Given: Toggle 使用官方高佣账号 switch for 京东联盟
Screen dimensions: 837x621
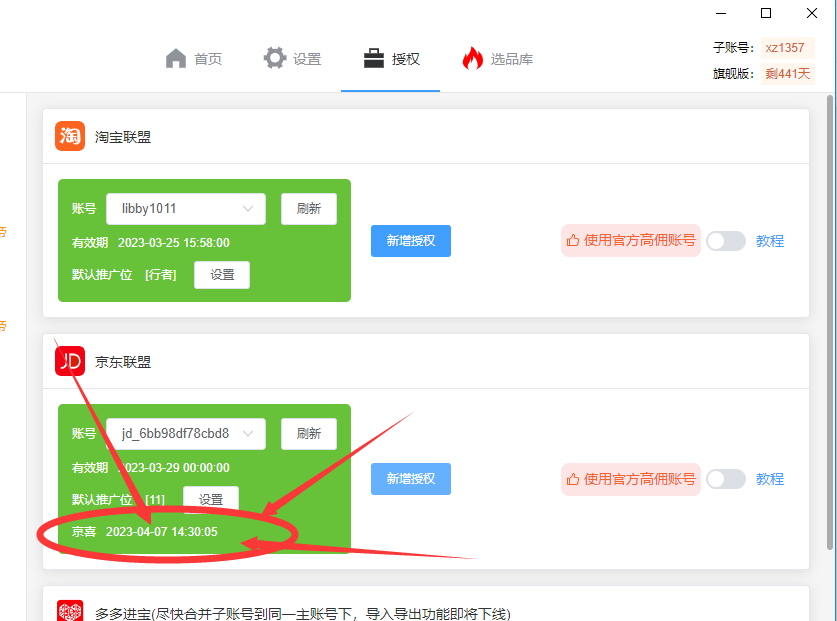Looking at the screenshot, I should (725, 479).
